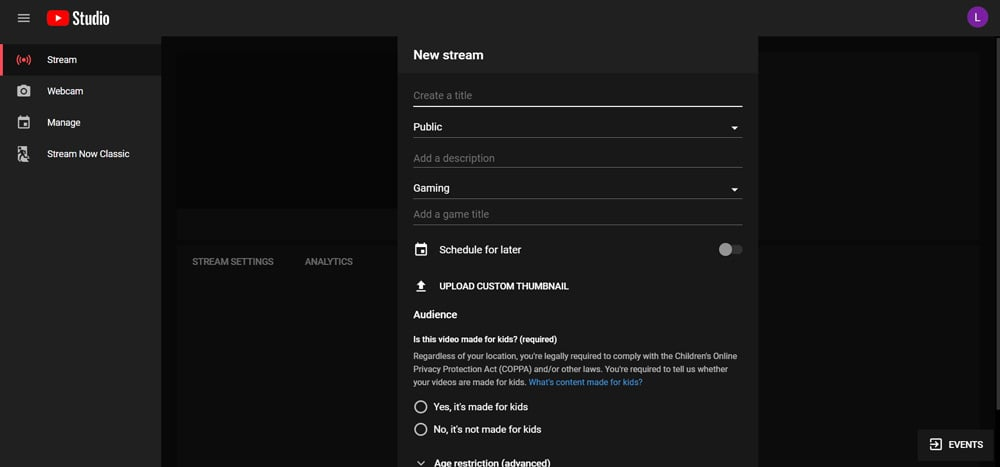Switch to the Analytics tab
1000x467 pixels.
click(x=328, y=262)
